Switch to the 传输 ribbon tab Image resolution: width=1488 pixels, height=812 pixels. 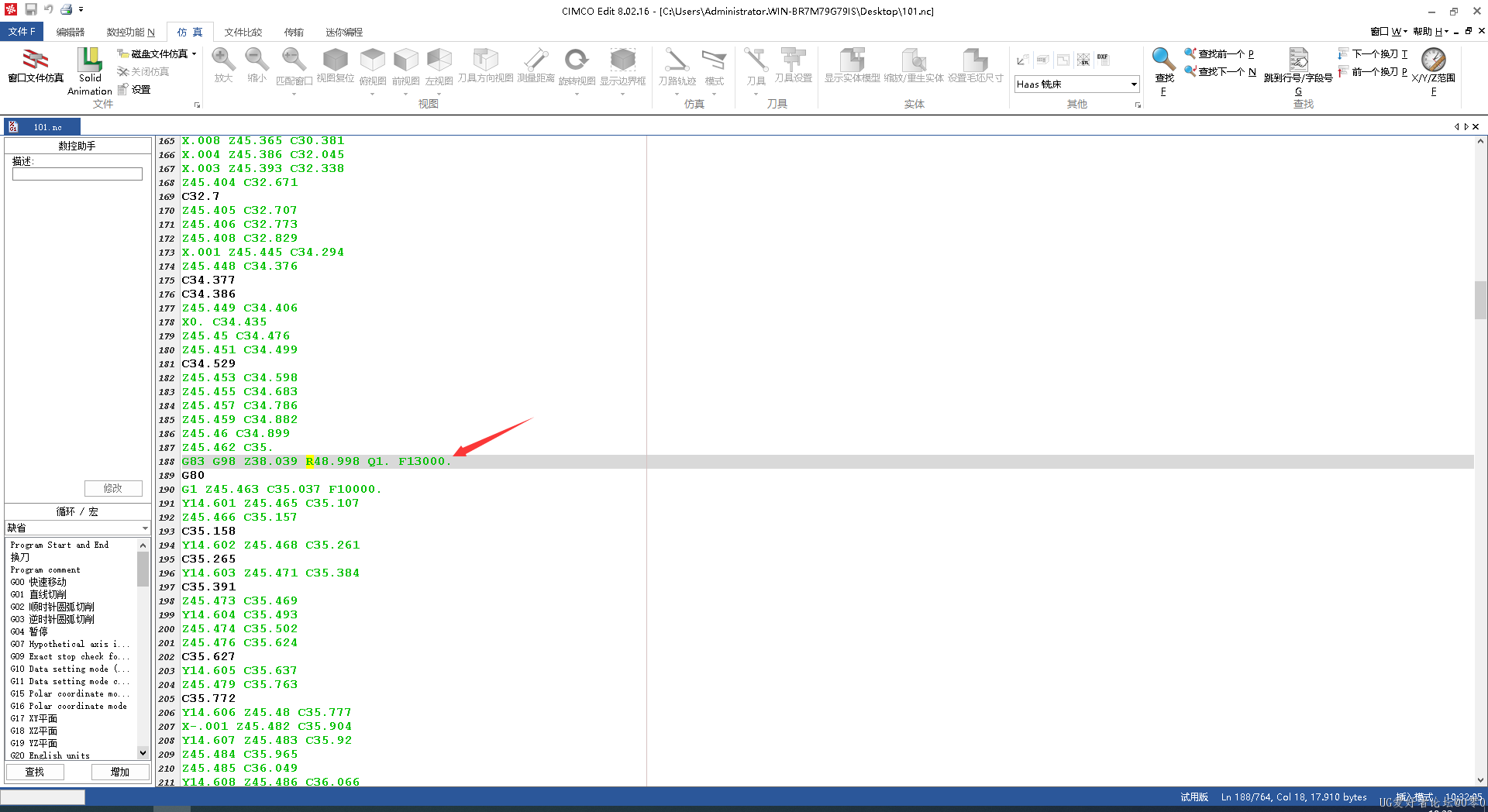294,32
